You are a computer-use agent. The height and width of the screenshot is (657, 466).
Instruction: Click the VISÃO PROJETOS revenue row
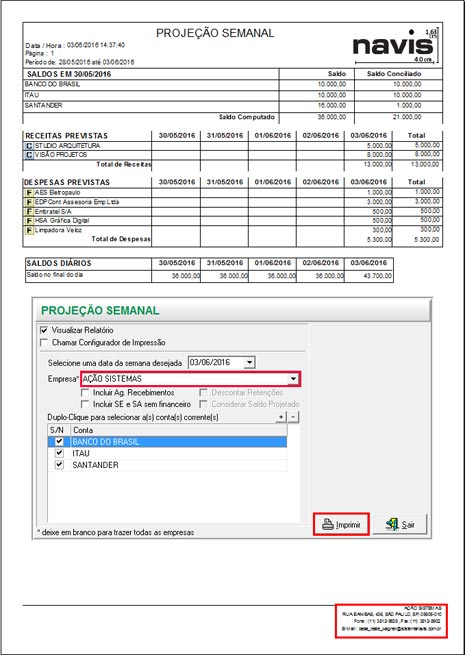coord(233,155)
